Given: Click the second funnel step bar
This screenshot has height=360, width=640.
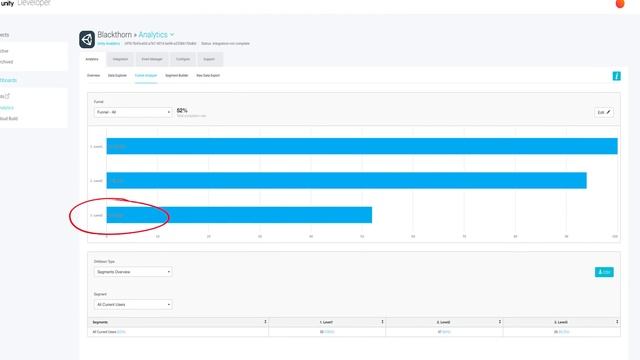Looking at the screenshot, I should coord(347,180).
